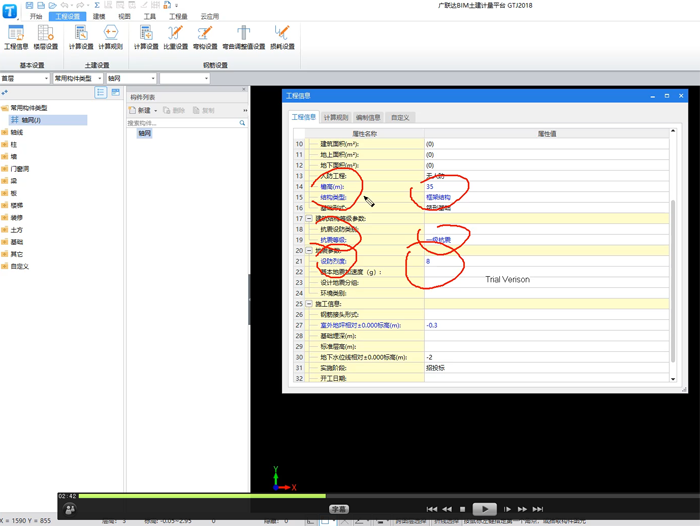This screenshot has width=700, height=526.
Task: Click the 字幕 subtitle button
Action: pos(339,509)
